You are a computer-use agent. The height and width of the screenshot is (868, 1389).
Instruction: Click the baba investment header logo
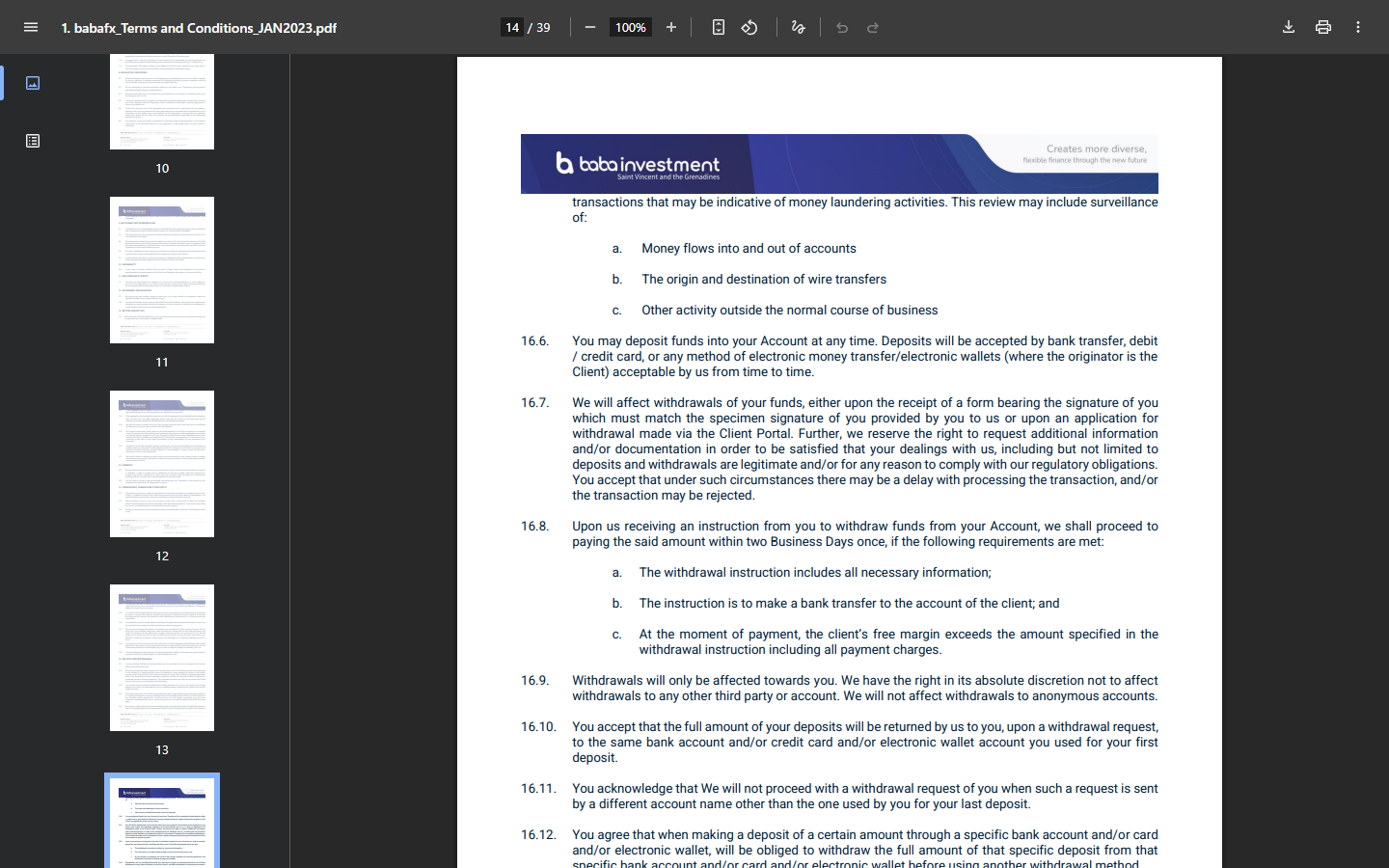tap(639, 164)
